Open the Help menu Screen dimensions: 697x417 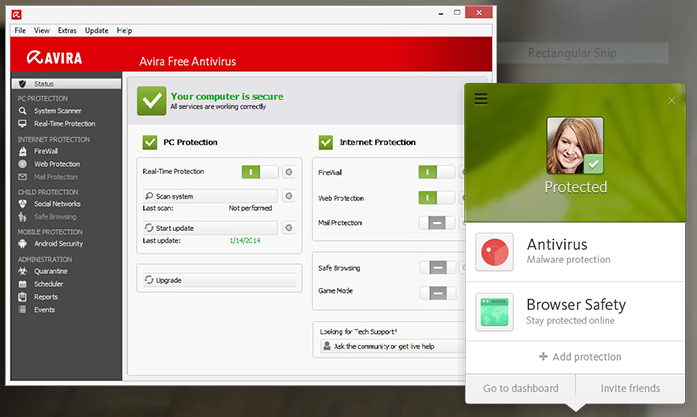[x=124, y=31]
